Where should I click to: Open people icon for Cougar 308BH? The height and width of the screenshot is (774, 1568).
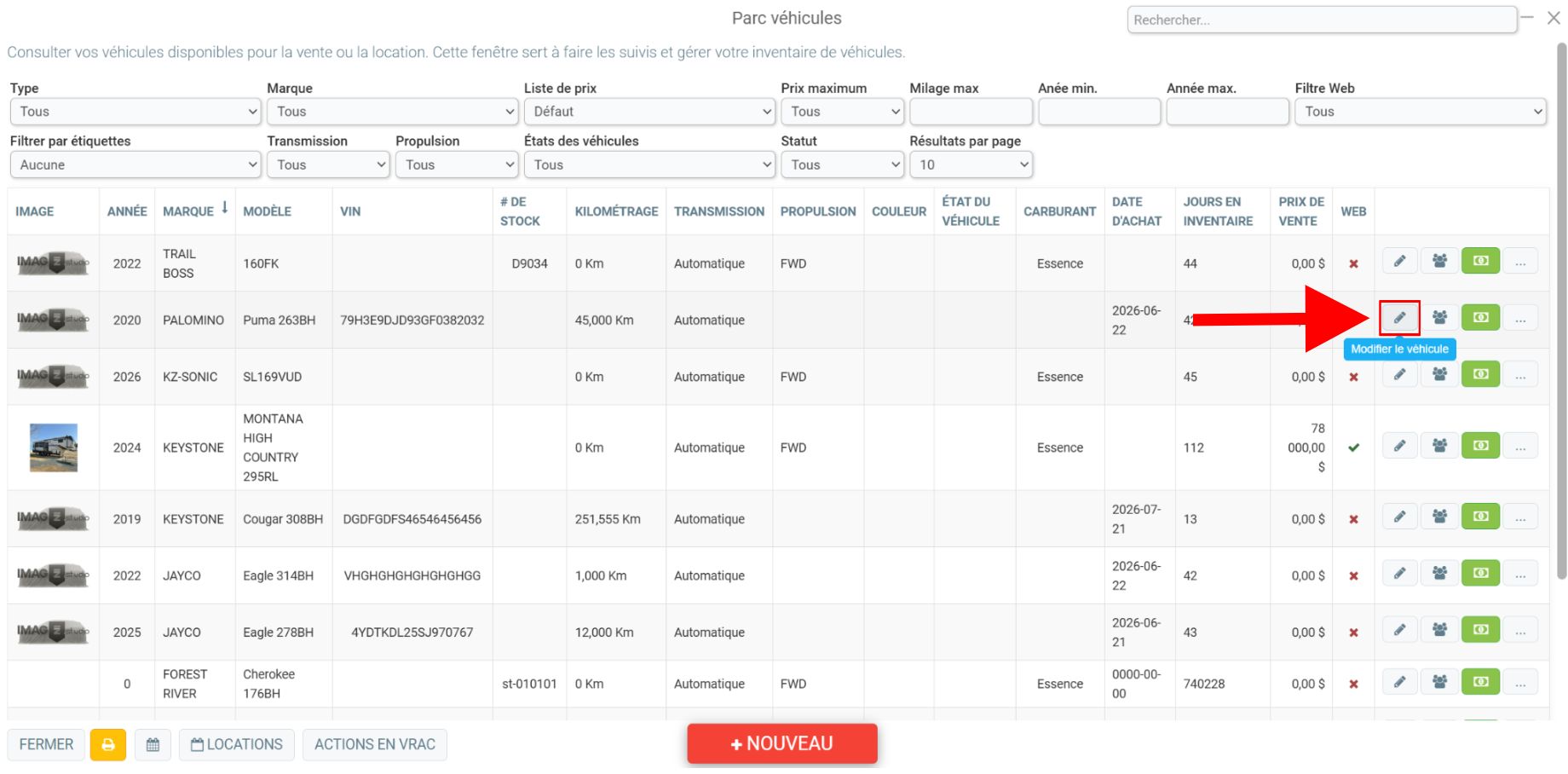[x=1439, y=517]
